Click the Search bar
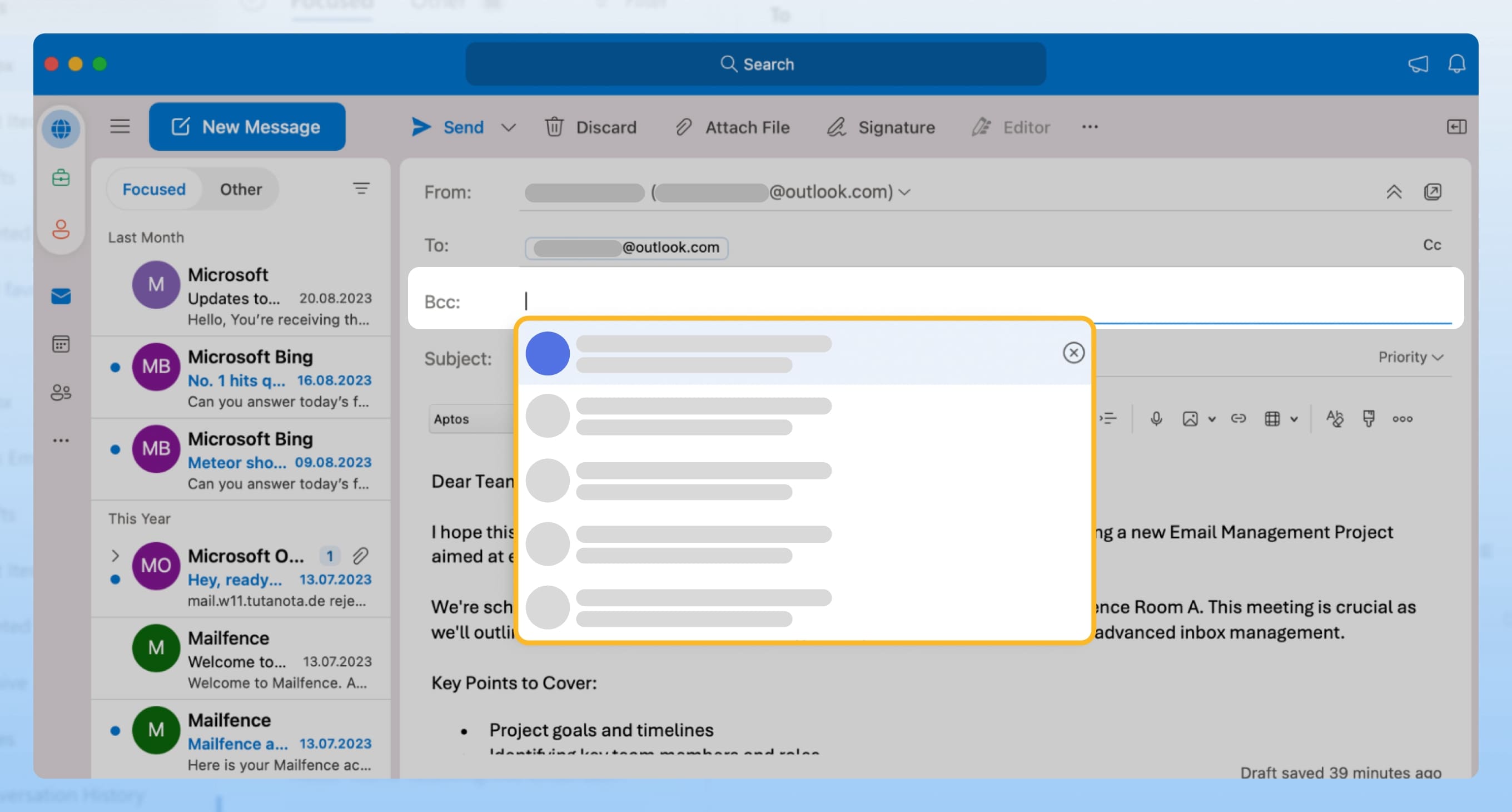The width and height of the screenshot is (1512, 812). click(755, 64)
